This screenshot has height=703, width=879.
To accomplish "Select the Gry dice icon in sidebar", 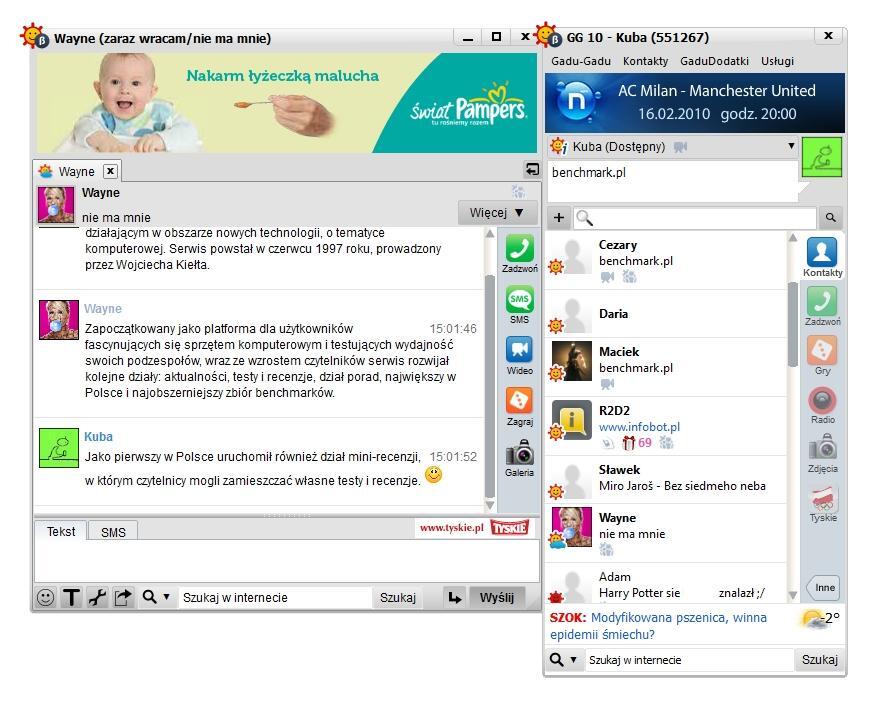I will (x=822, y=351).
